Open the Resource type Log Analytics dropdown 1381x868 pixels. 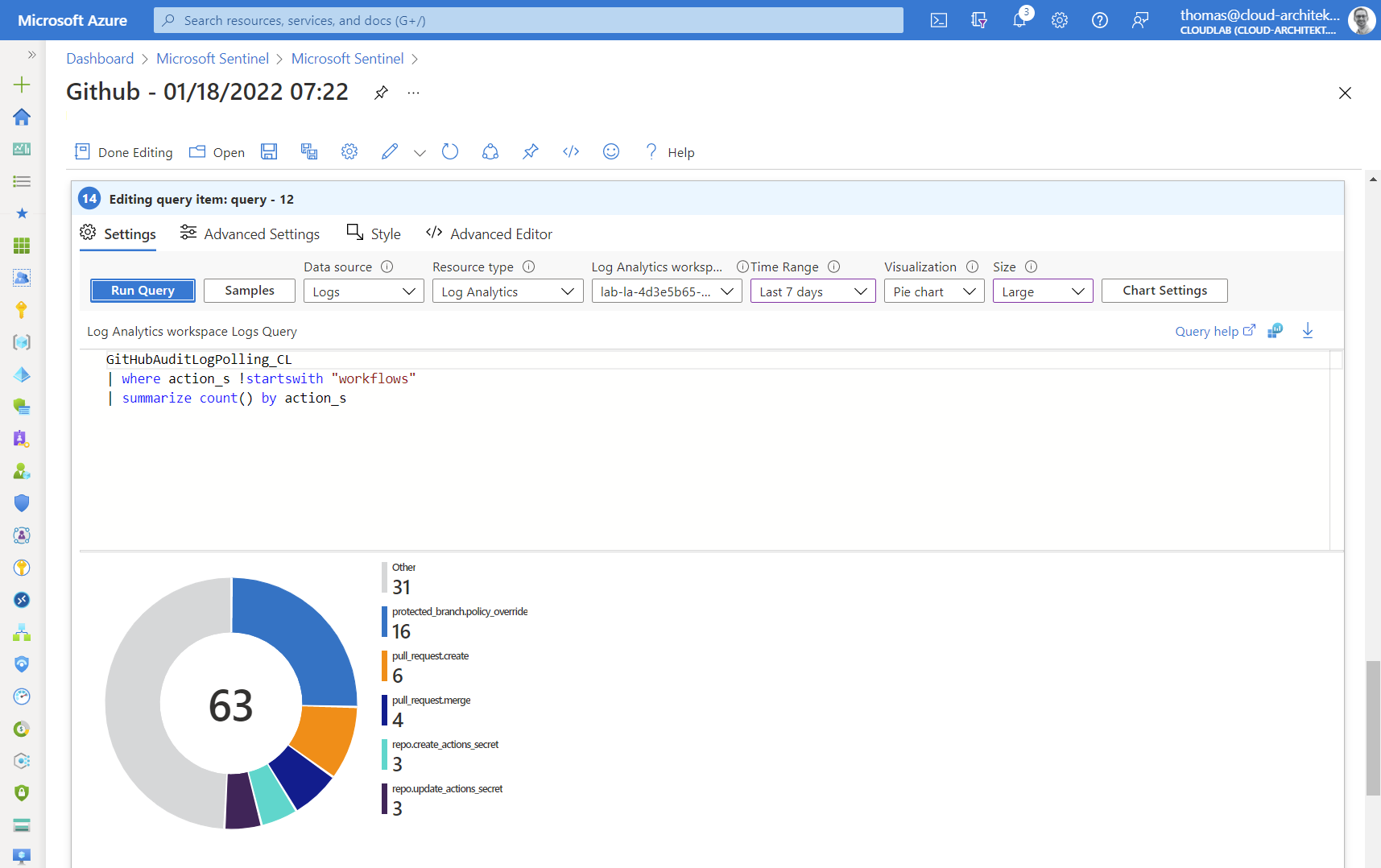pyautogui.click(x=507, y=291)
